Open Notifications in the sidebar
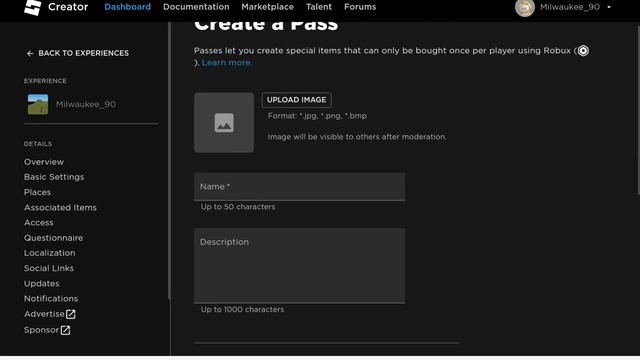Viewport: 640px width, 360px height. 51,298
